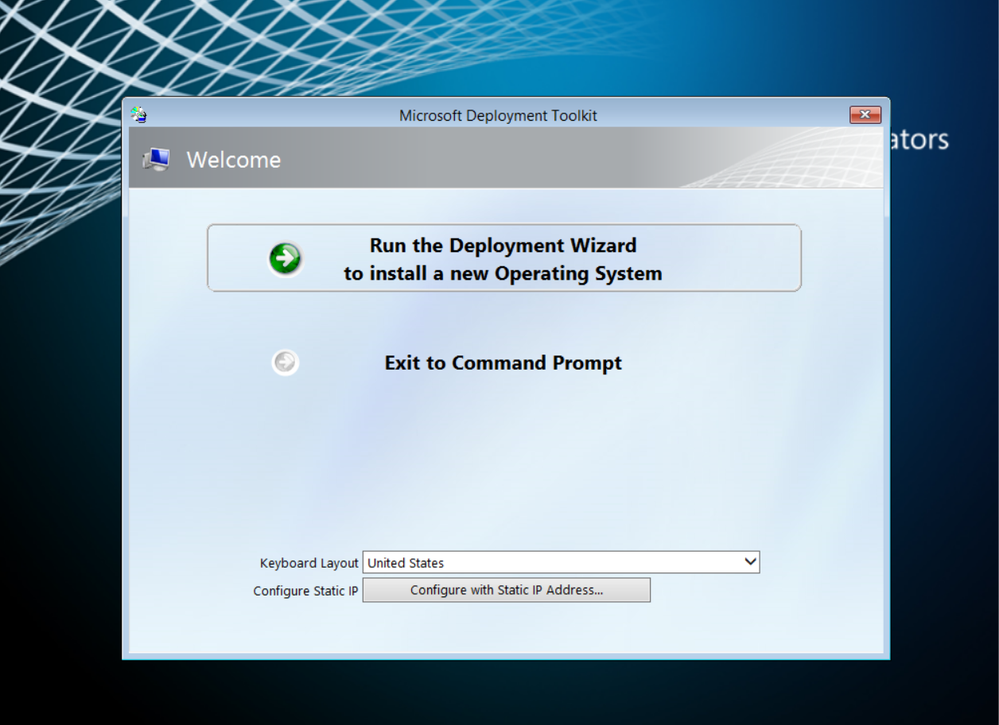Click the Microsoft Deployment Toolkit title bar icon
Viewport: 999px width, 725px height.
tap(139, 115)
